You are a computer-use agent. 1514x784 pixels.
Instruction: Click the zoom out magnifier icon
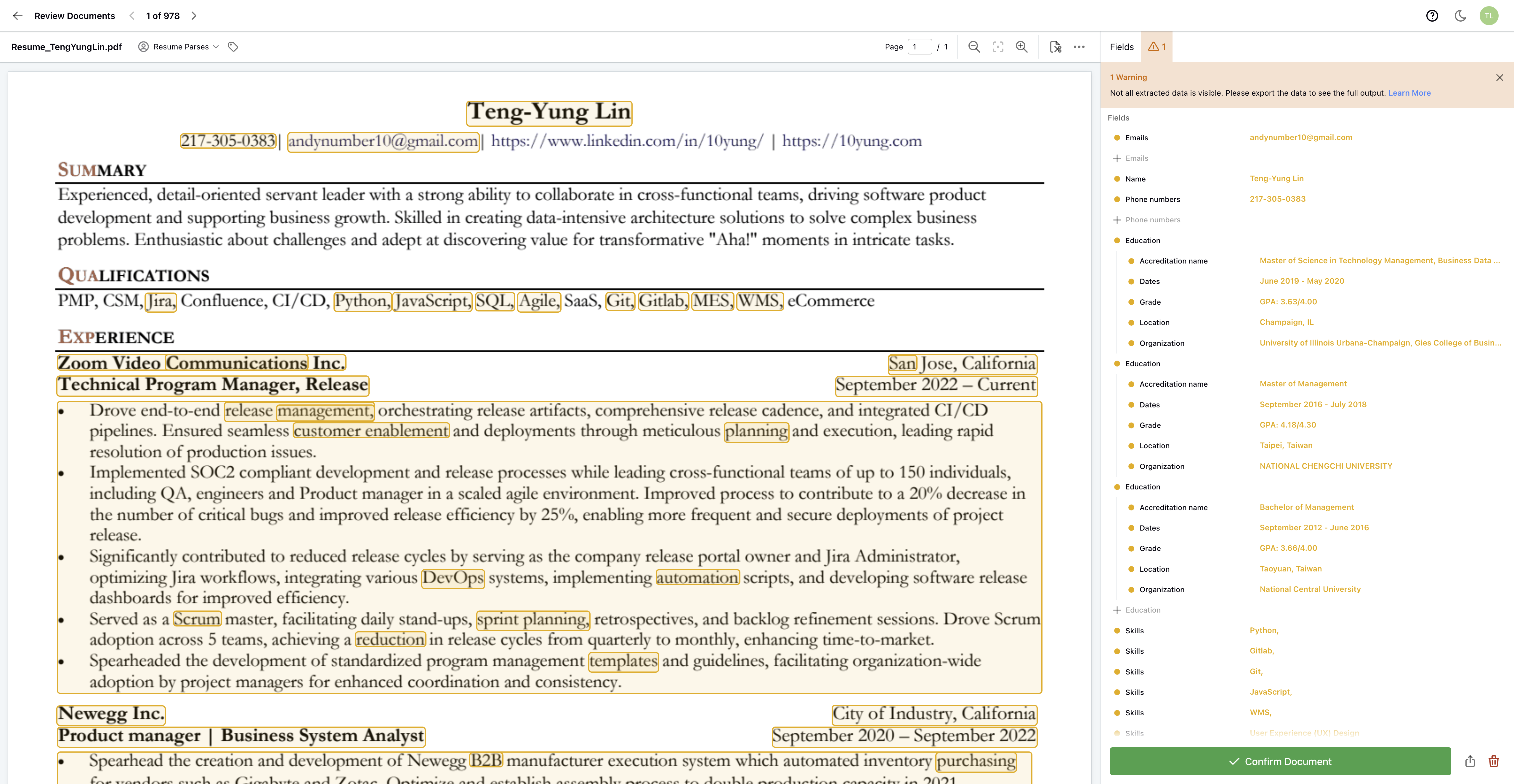point(974,47)
